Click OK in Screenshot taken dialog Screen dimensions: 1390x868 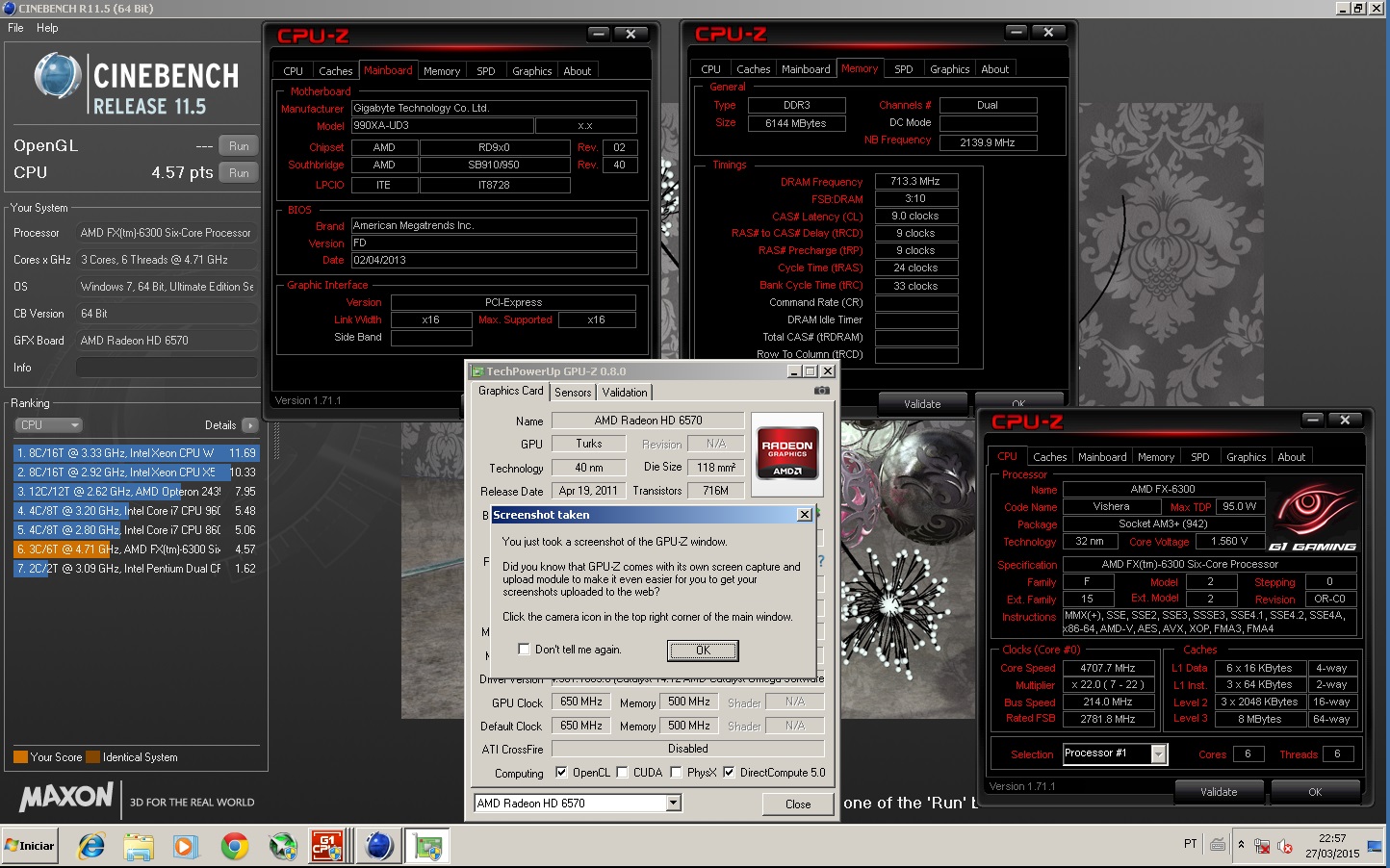coord(703,651)
